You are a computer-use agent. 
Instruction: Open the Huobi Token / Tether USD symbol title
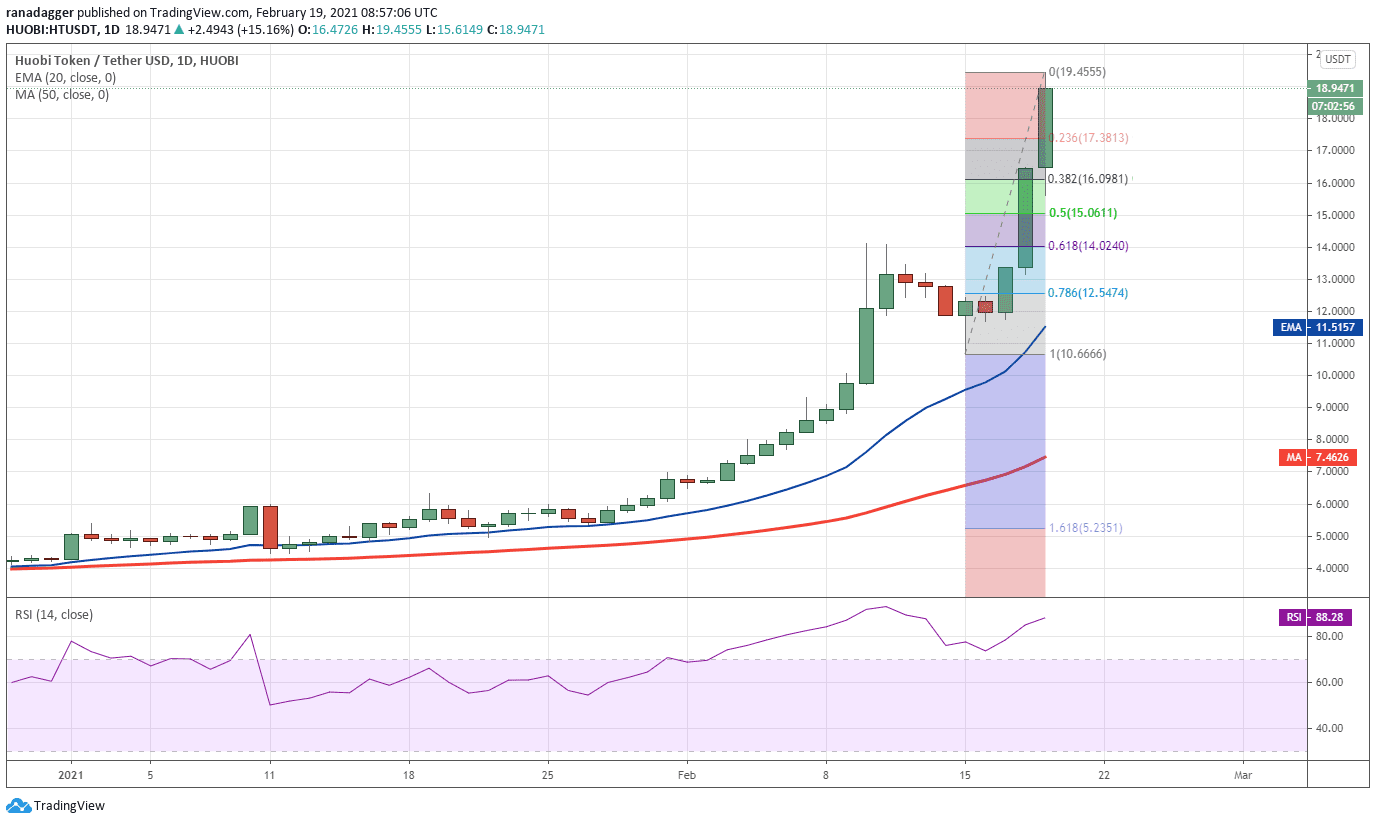126,61
